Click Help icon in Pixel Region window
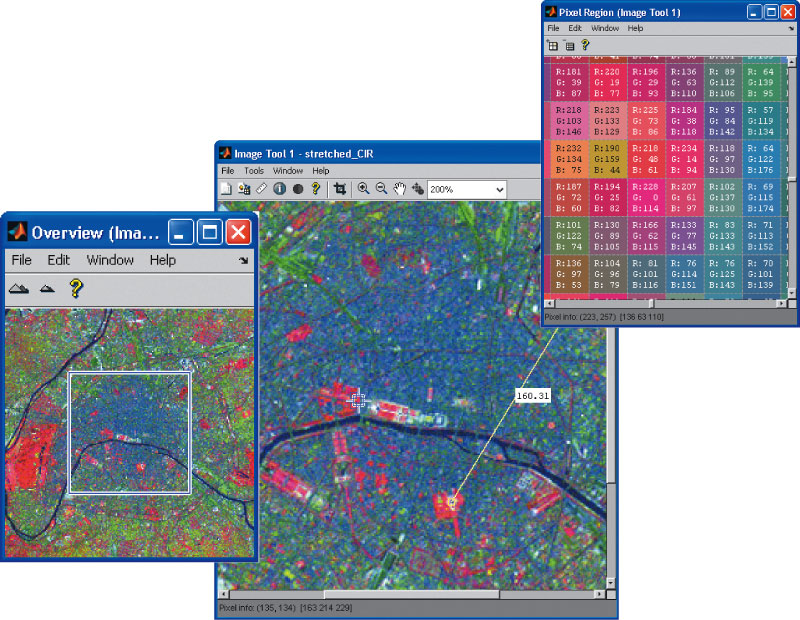Screen dimensions: 800x620 pos(585,45)
